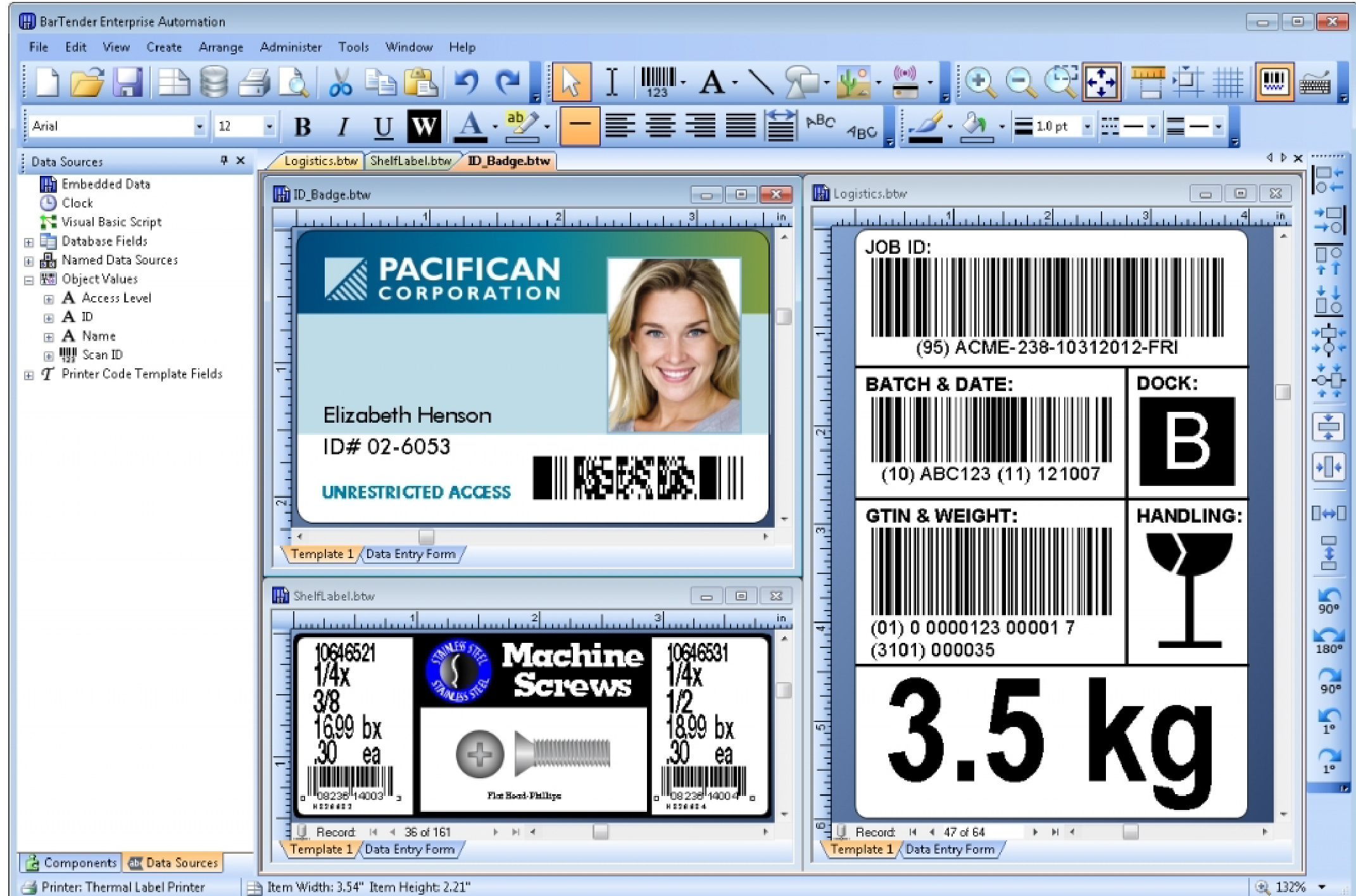Open the line thickness 1.0 pt dropdown
Viewport: 1356px width, 896px height.
click(x=1086, y=127)
